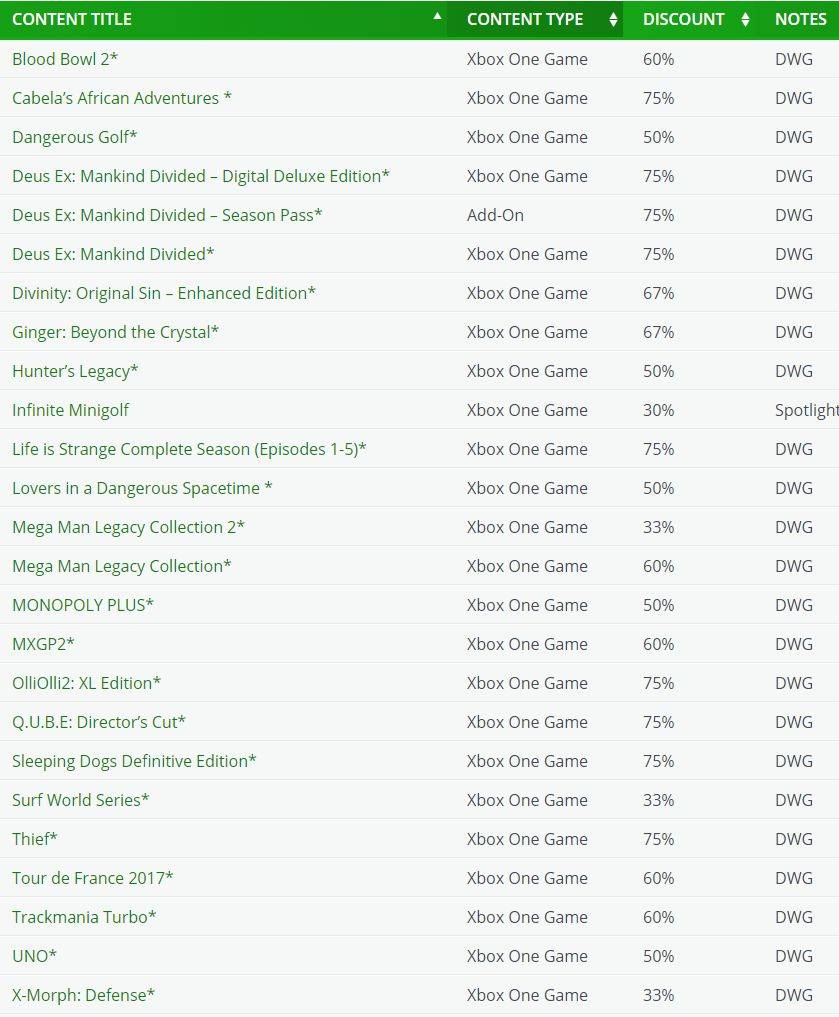839x1017 pixels.
Task: Open Divinity: Original Sin Enhanced Edition
Action: (164, 293)
